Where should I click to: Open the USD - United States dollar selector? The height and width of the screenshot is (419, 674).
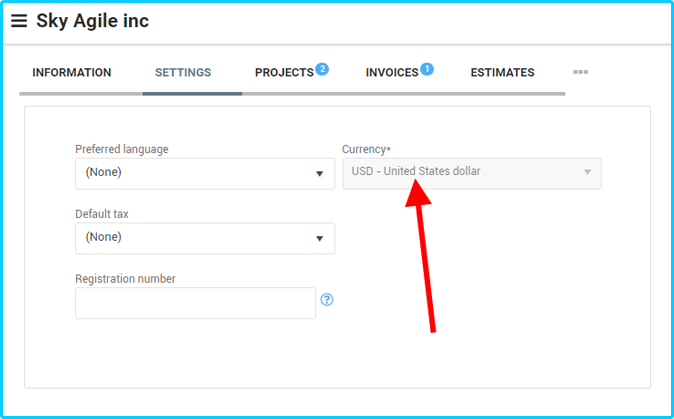[x=472, y=174]
